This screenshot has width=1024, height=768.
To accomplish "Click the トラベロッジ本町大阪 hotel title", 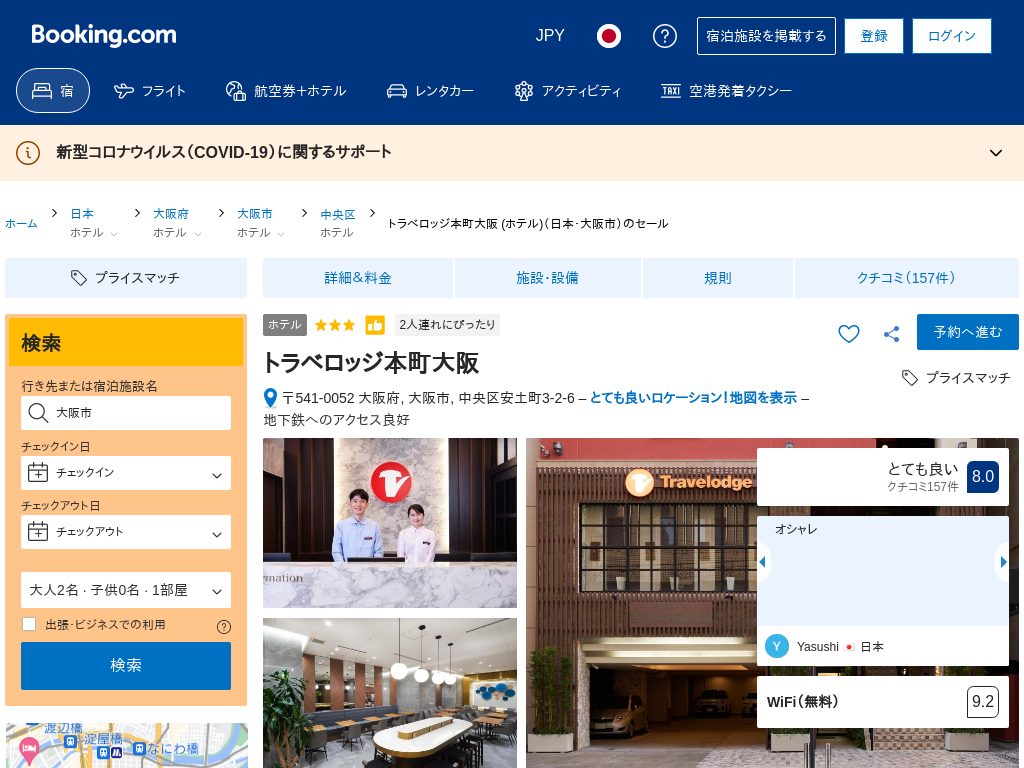I will (371, 363).
